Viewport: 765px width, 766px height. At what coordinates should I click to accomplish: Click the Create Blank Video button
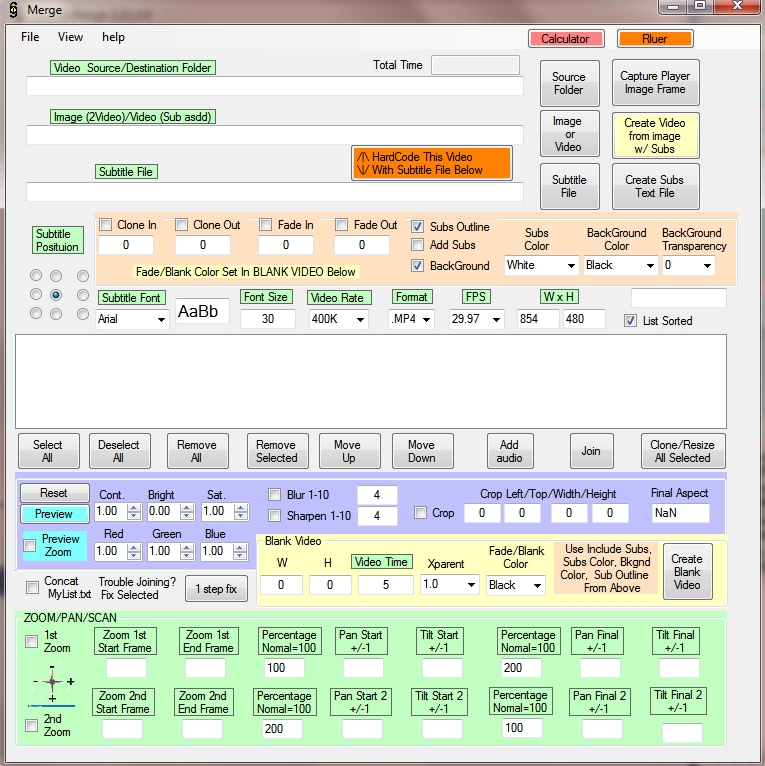tap(687, 572)
